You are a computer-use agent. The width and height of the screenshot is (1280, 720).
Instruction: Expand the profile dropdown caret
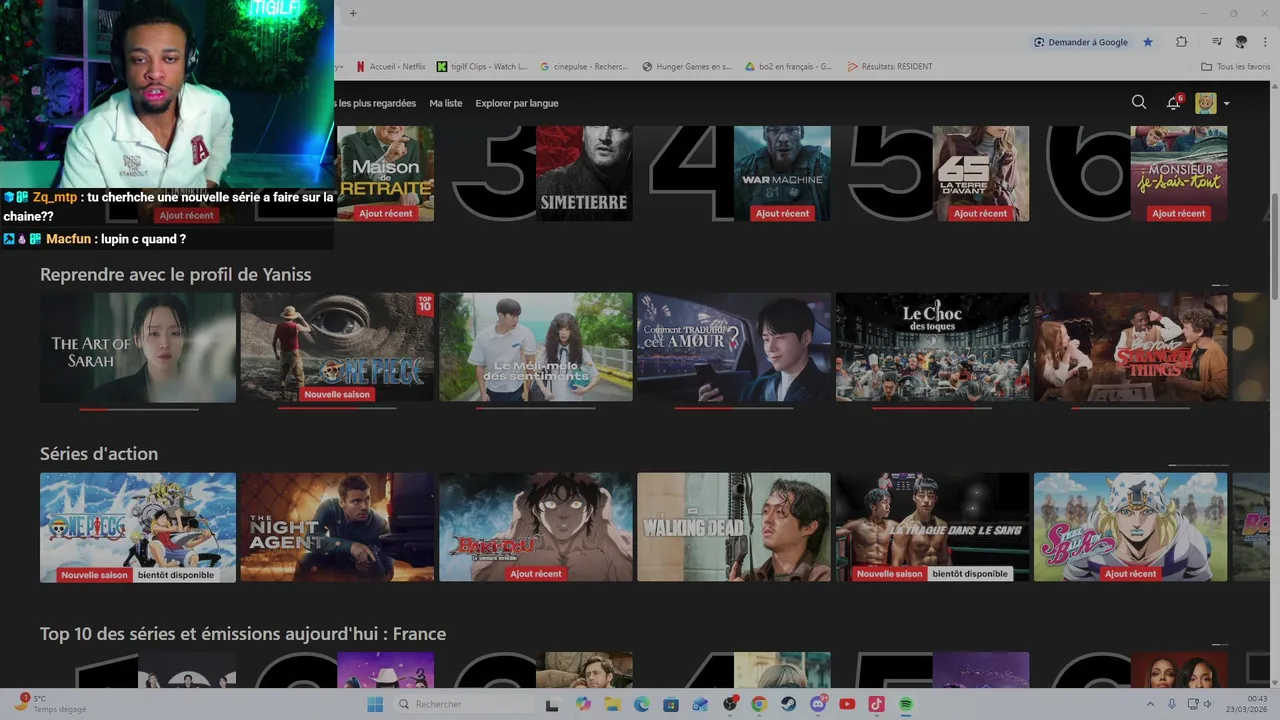[x=1226, y=104]
